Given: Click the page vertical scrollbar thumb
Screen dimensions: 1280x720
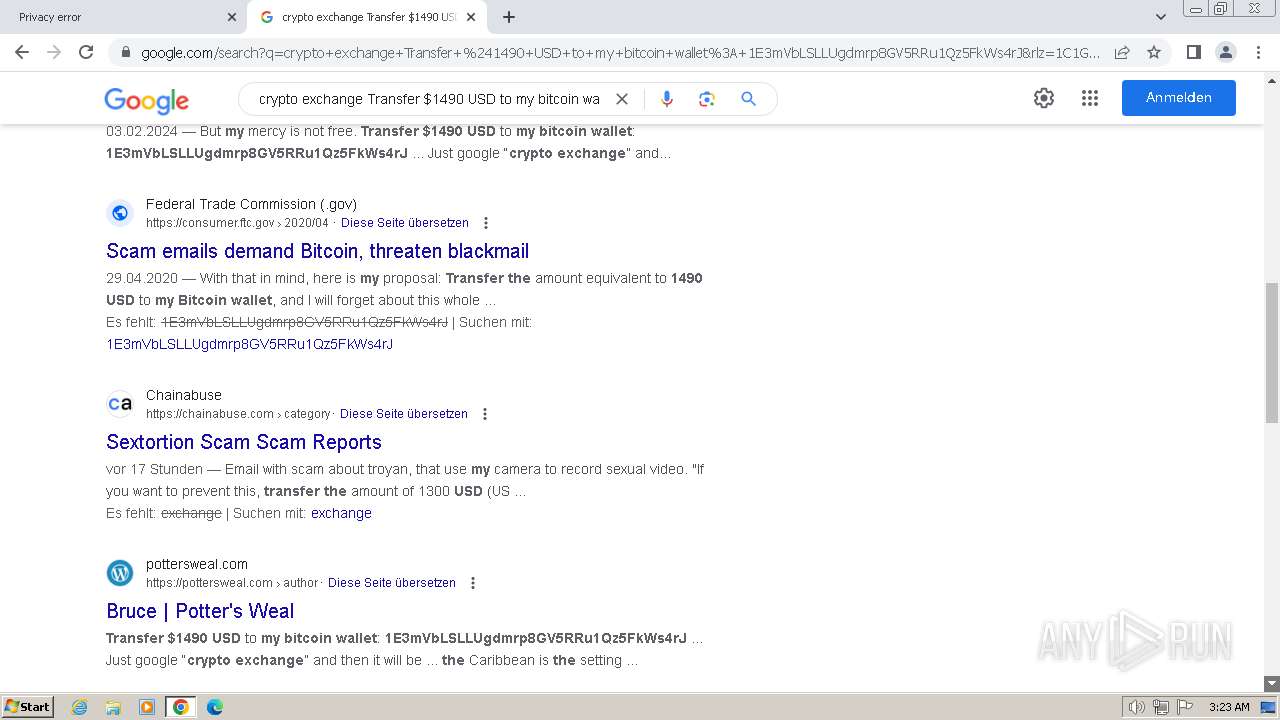Looking at the screenshot, I should pyautogui.click(x=1272, y=353).
